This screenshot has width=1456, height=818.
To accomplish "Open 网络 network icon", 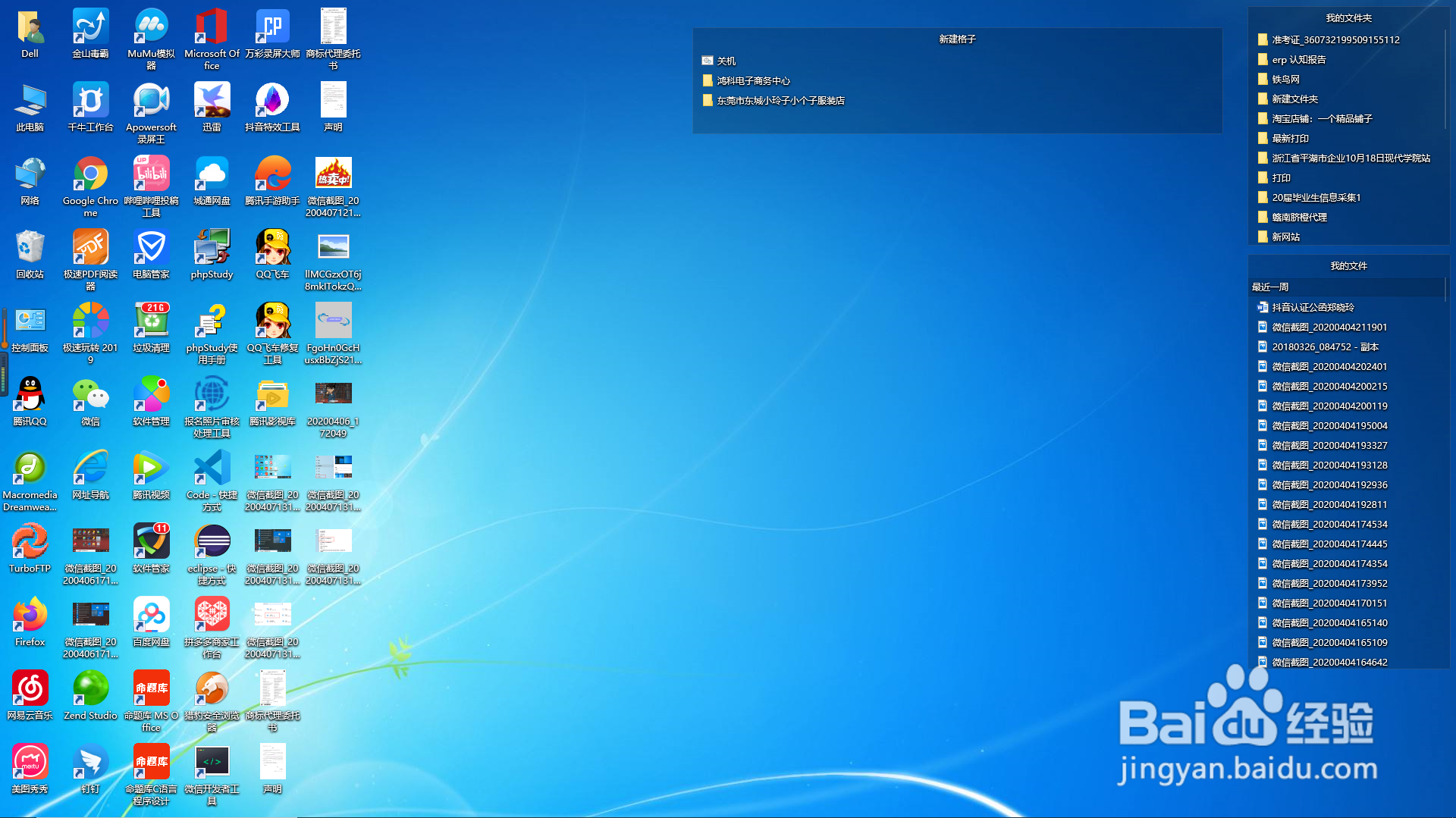I will [30, 174].
